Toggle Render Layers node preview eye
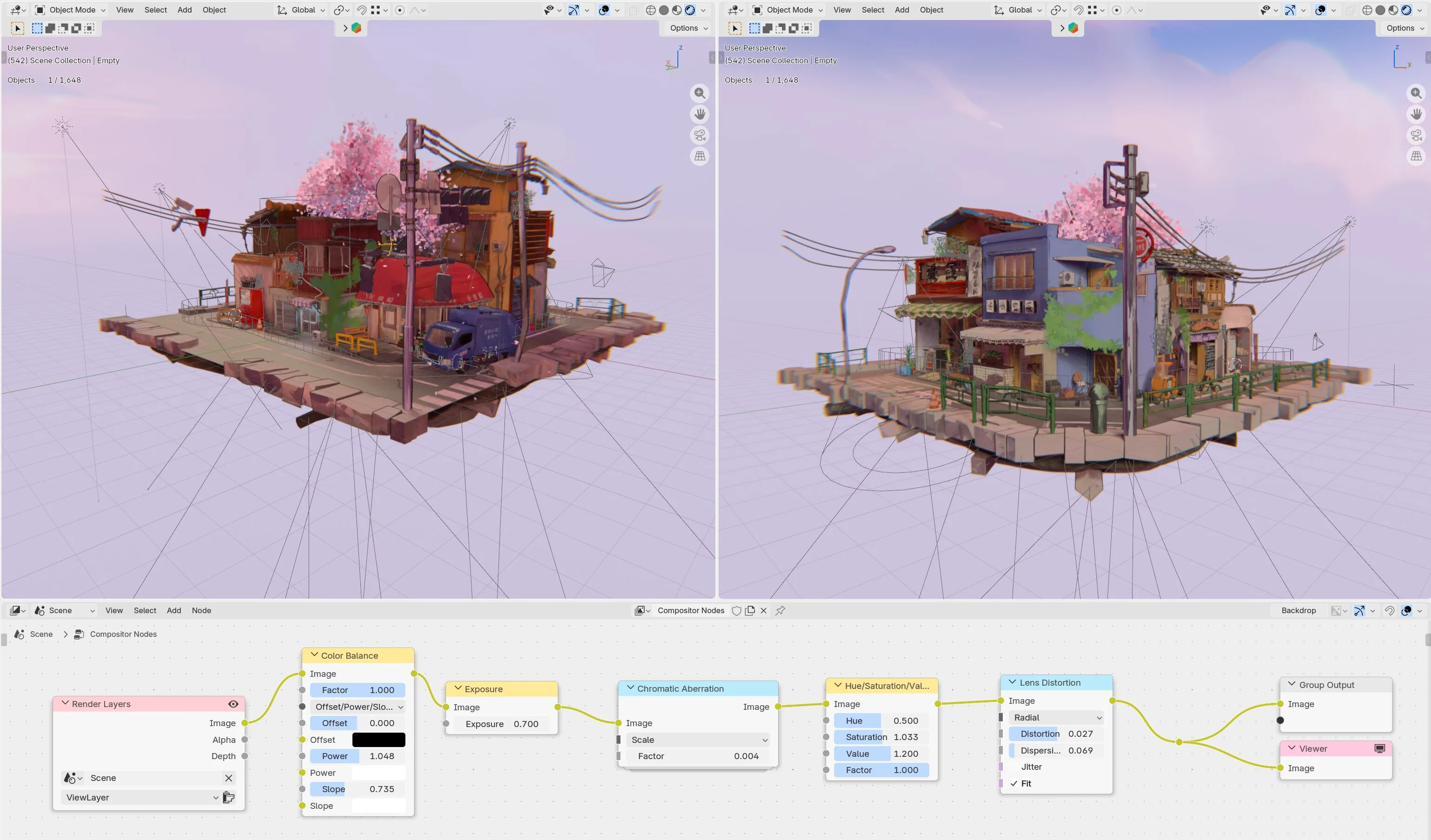 233,704
